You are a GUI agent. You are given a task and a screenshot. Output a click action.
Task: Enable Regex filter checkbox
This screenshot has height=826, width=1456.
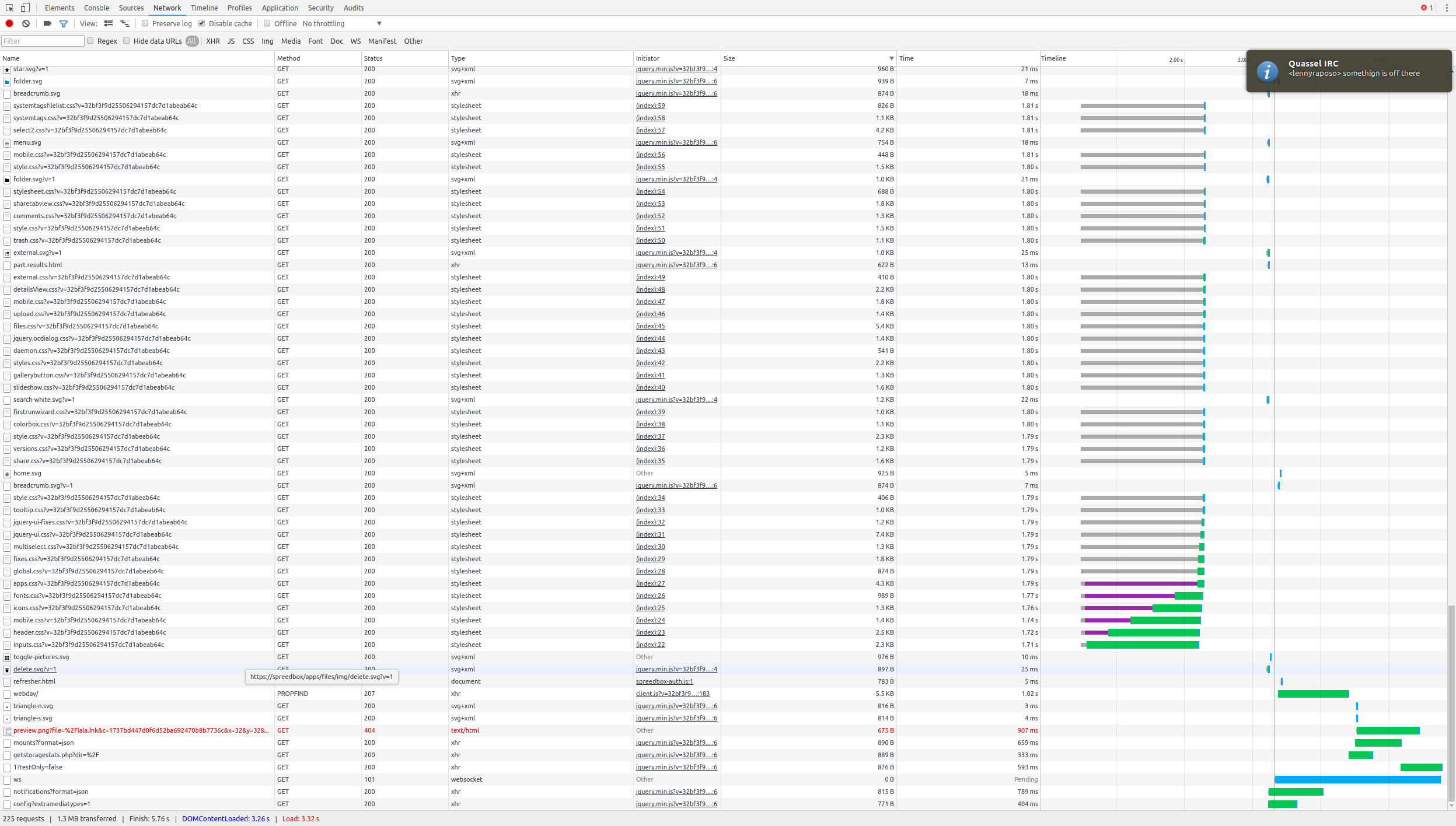pyautogui.click(x=90, y=41)
